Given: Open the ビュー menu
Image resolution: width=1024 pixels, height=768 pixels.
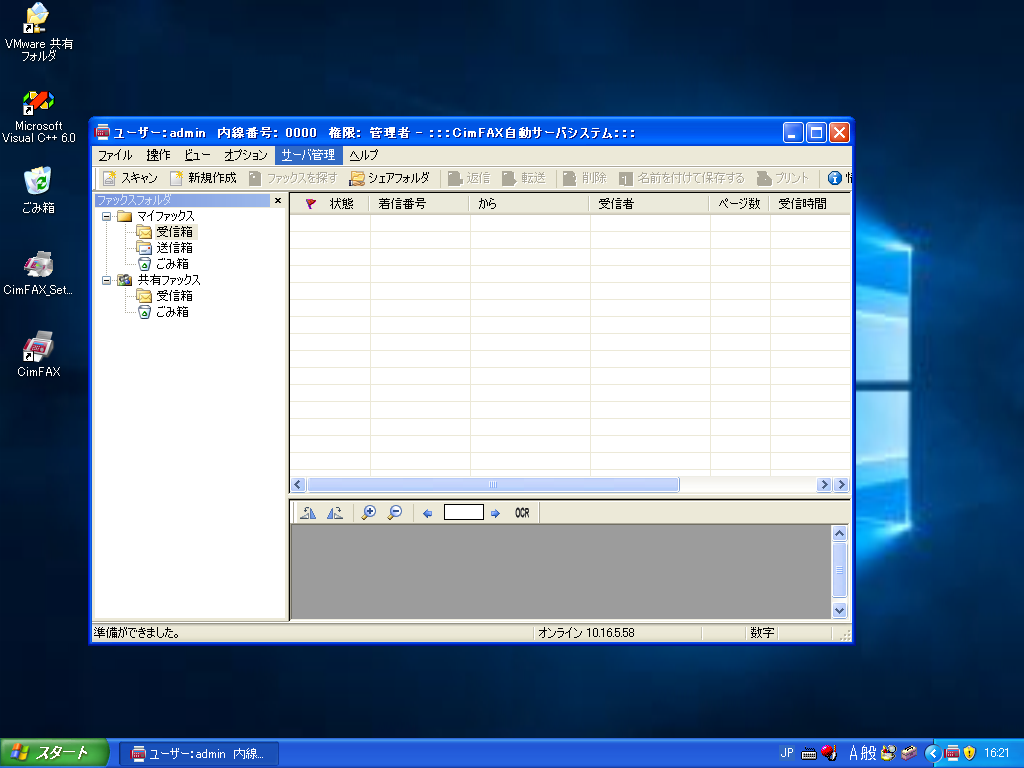Looking at the screenshot, I should click(x=197, y=155).
